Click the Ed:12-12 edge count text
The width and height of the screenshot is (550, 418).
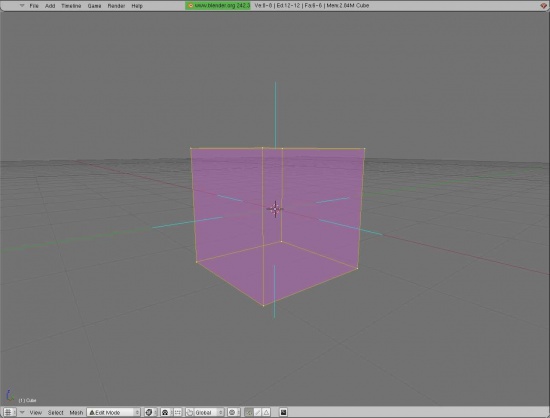pos(288,6)
